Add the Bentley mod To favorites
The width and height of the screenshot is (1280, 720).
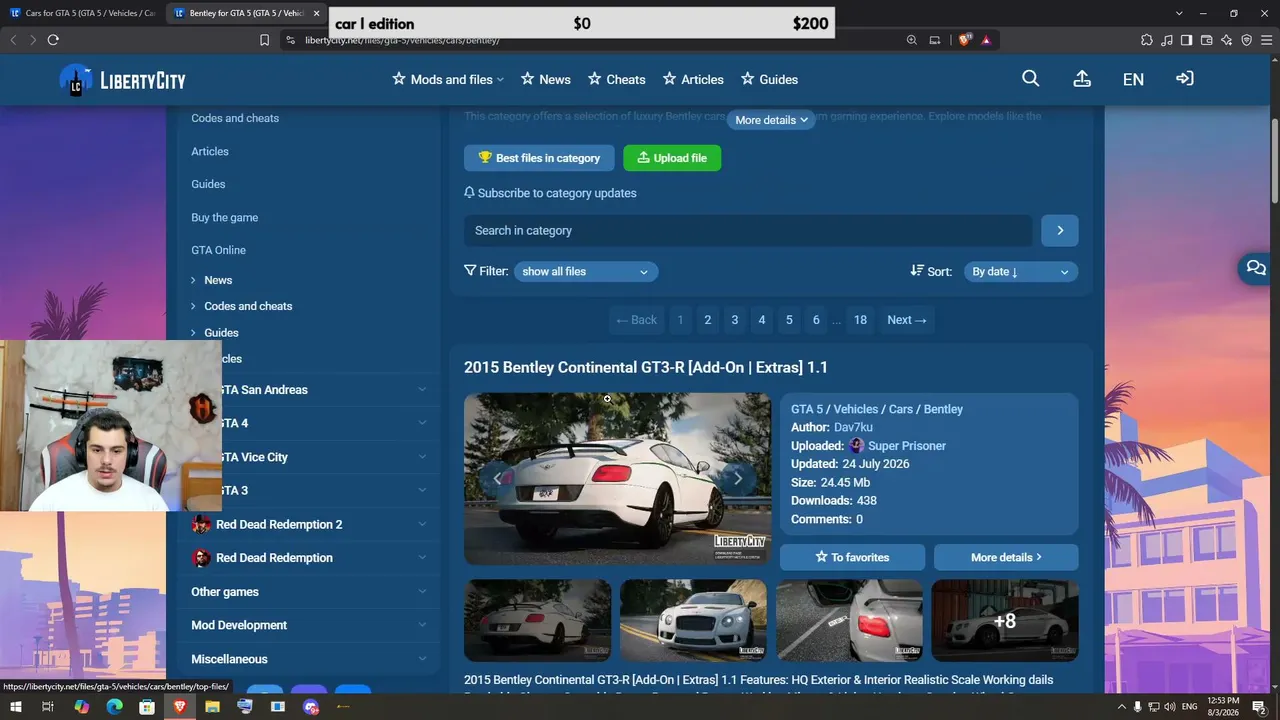tap(852, 557)
